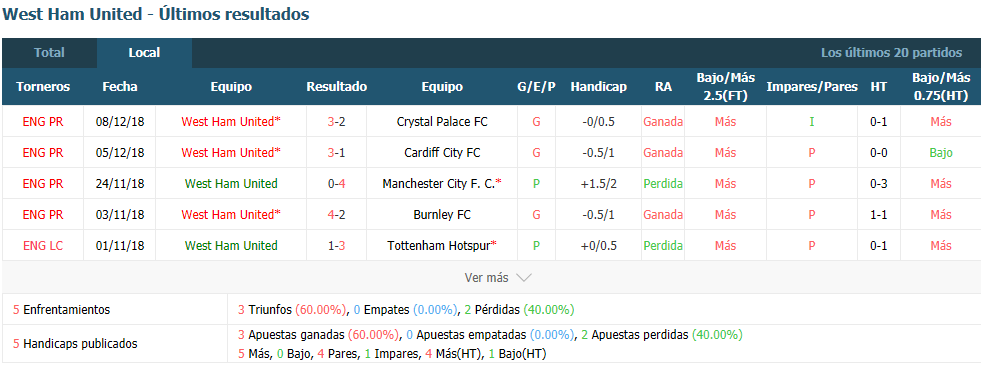
Task: Open the 3-2 result against Crystal Palace
Action: (x=337, y=121)
